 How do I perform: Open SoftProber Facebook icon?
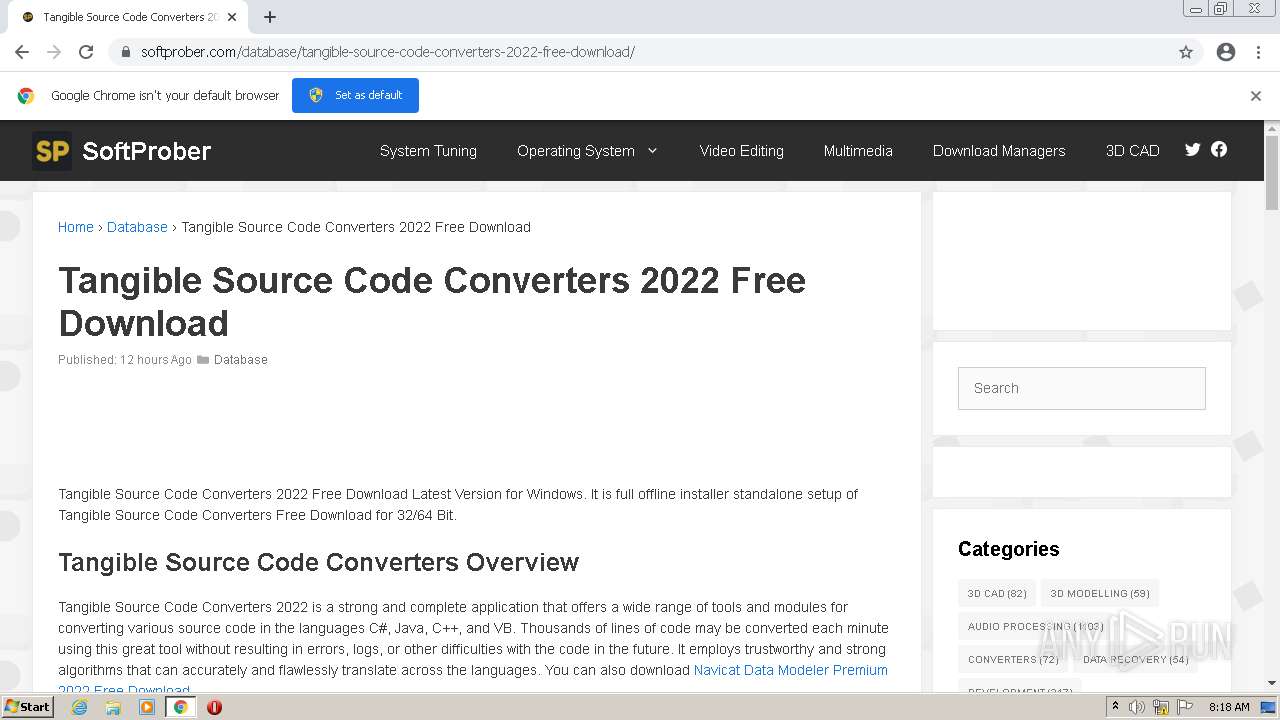tap(1219, 149)
